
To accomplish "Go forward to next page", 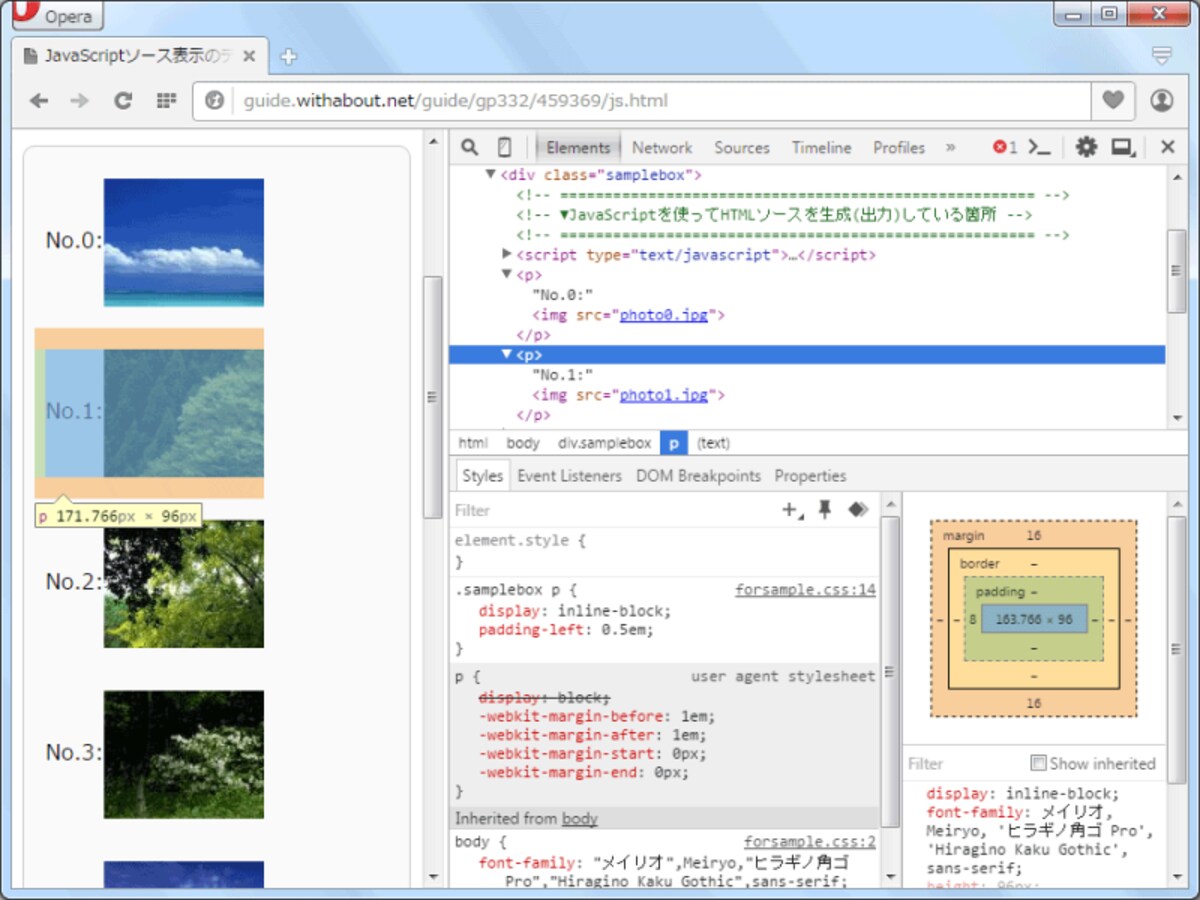I will click(x=80, y=100).
